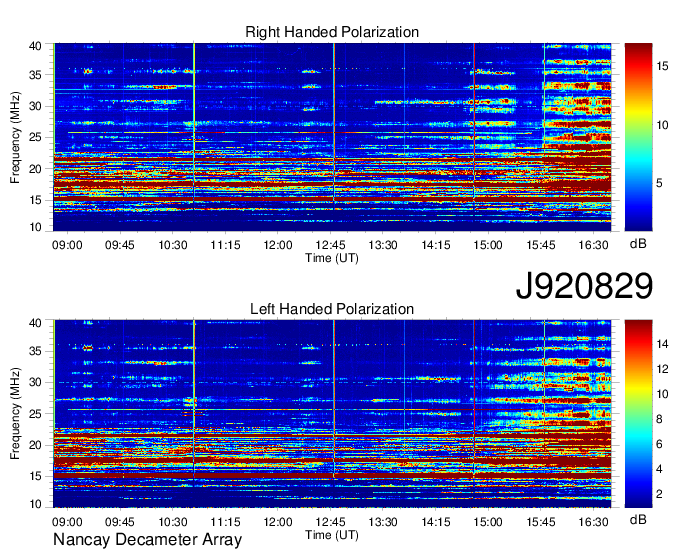680x552 pixels.
Task: Click the dB unit label under top colorbar
Action: click(x=638, y=244)
